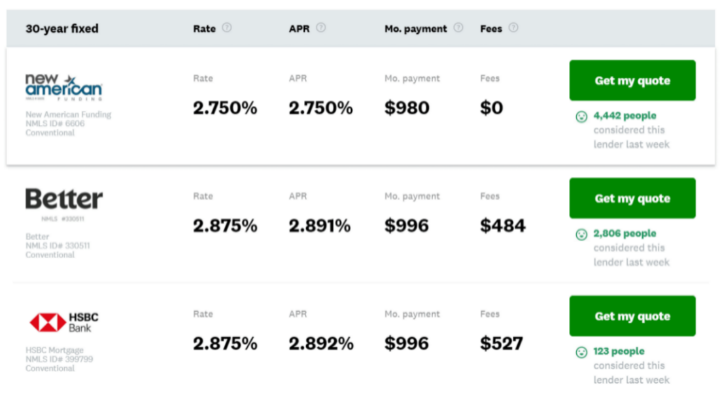The height and width of the screenshot is (394, 720).
Task: Select the 30-year fixed header label
Action: pyautogui.click(x=62, y=28)
